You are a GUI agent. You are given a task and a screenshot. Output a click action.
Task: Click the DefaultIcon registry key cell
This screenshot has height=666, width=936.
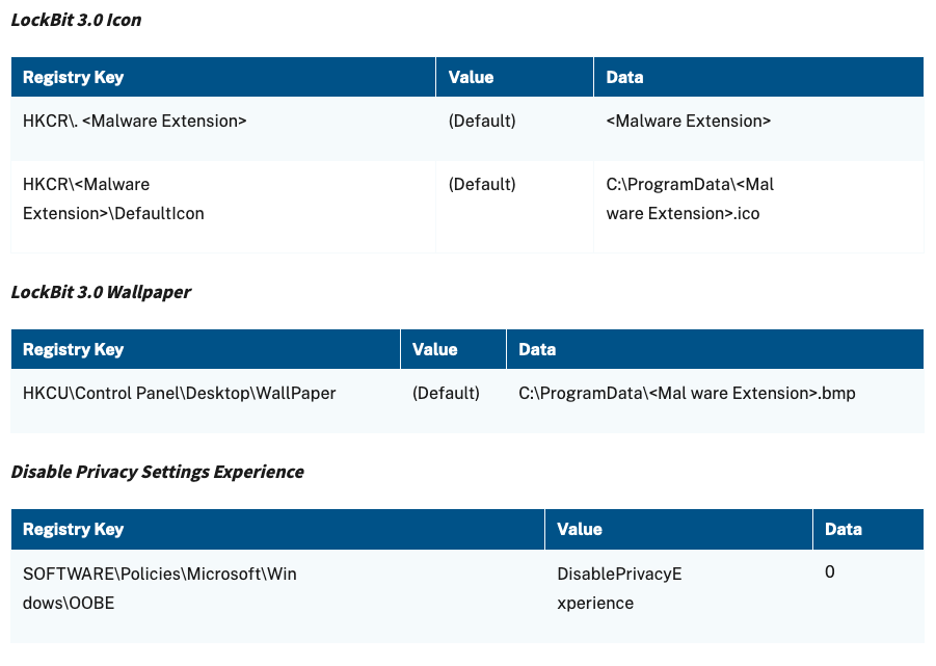pos(113,199)
